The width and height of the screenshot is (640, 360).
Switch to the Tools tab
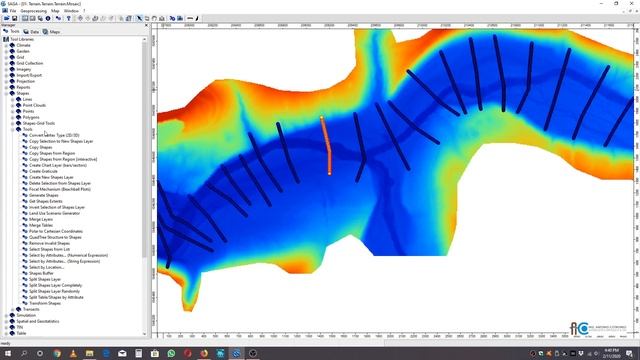[11, 31]
